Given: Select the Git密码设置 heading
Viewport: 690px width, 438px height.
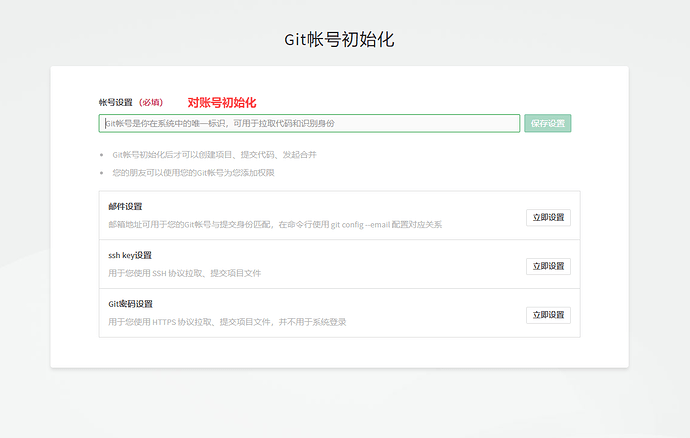Looking at the screenshot, I should [130, 304].
